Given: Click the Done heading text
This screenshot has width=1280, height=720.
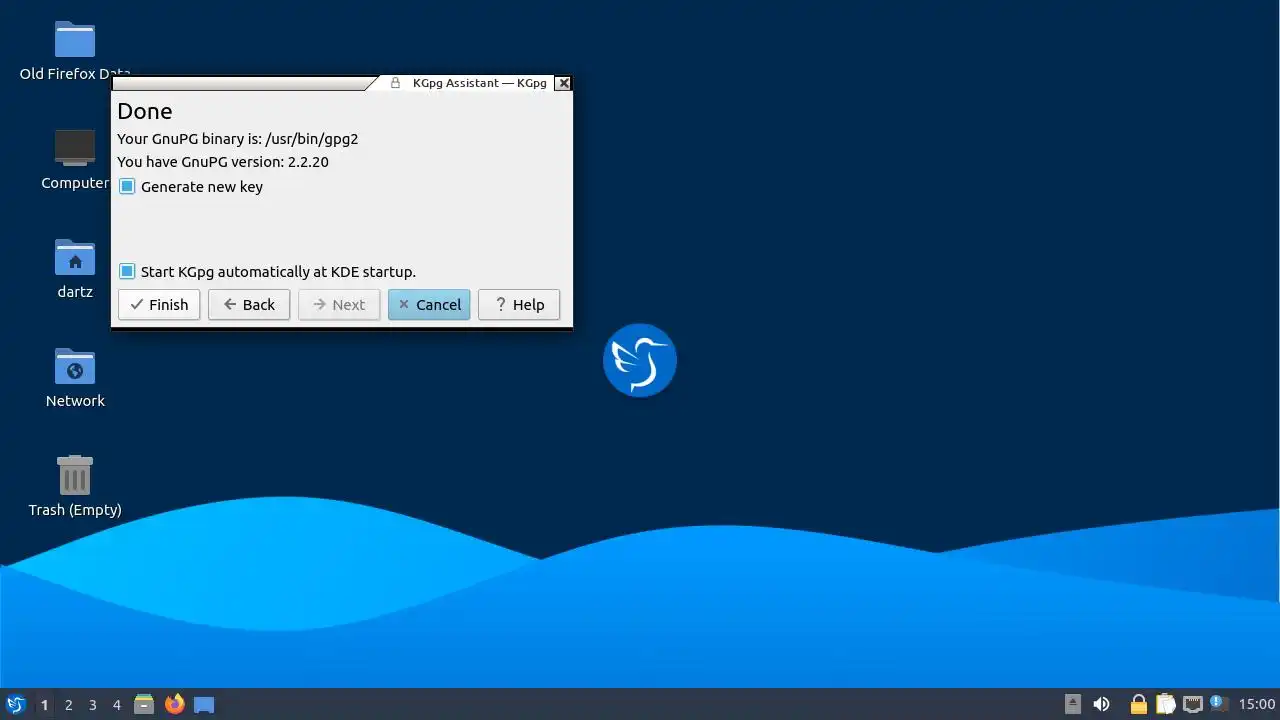Looking at the screenshot, I should (x=145, y=111).
